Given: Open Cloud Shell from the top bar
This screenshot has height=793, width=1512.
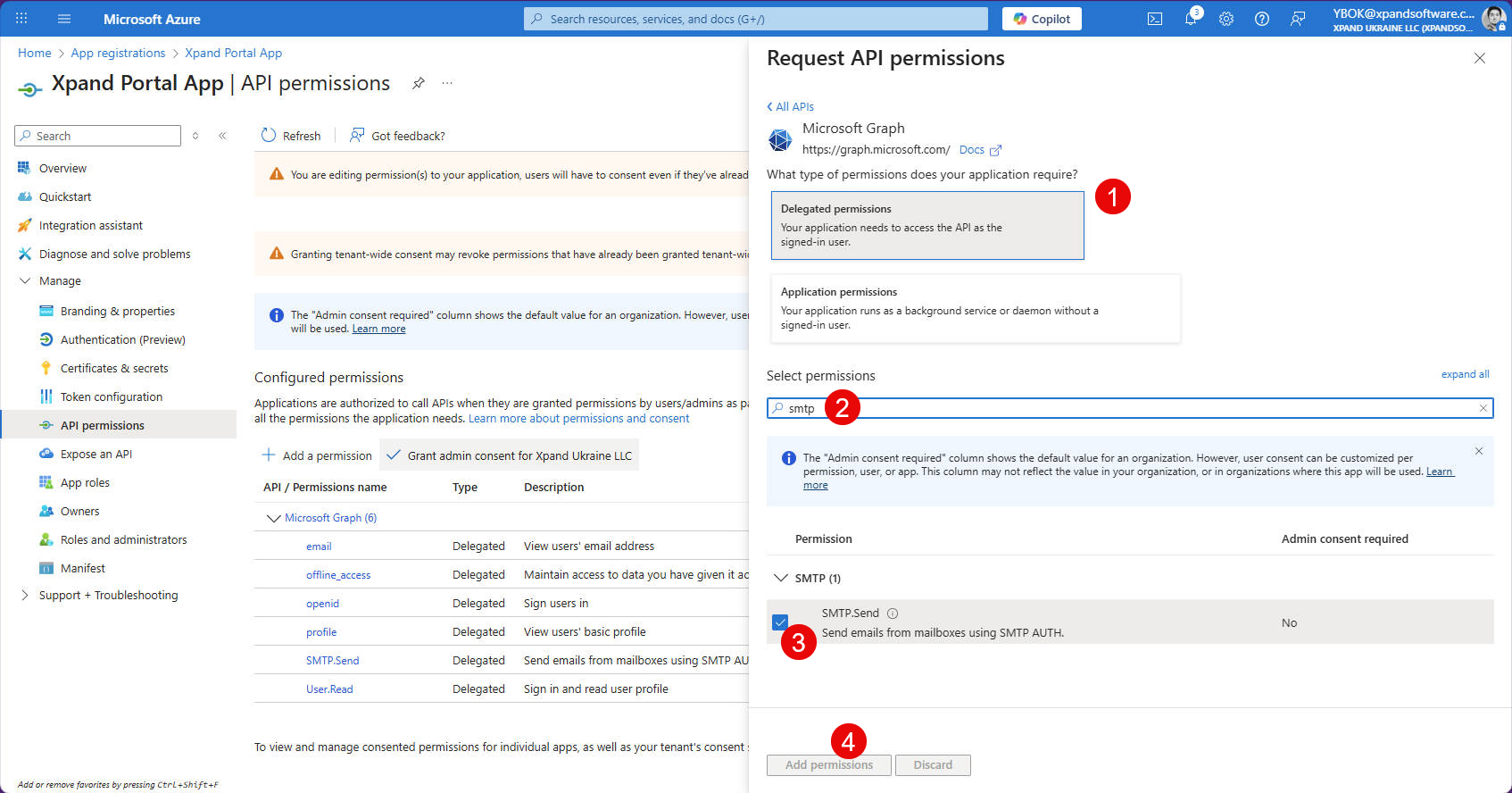Looking at the screenshot, I should 1154,19.
